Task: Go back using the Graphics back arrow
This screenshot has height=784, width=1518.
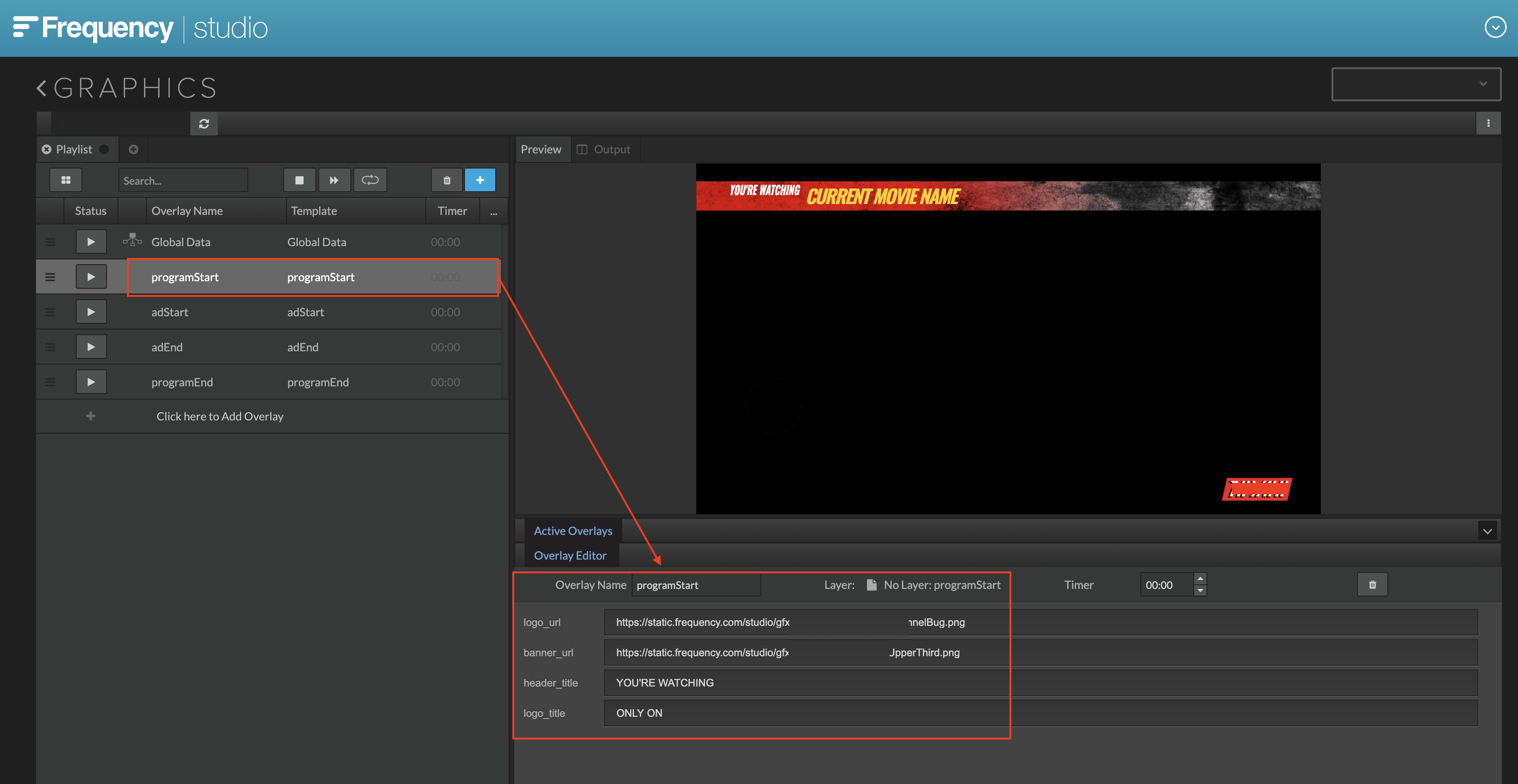Action: tap(41, 89)
